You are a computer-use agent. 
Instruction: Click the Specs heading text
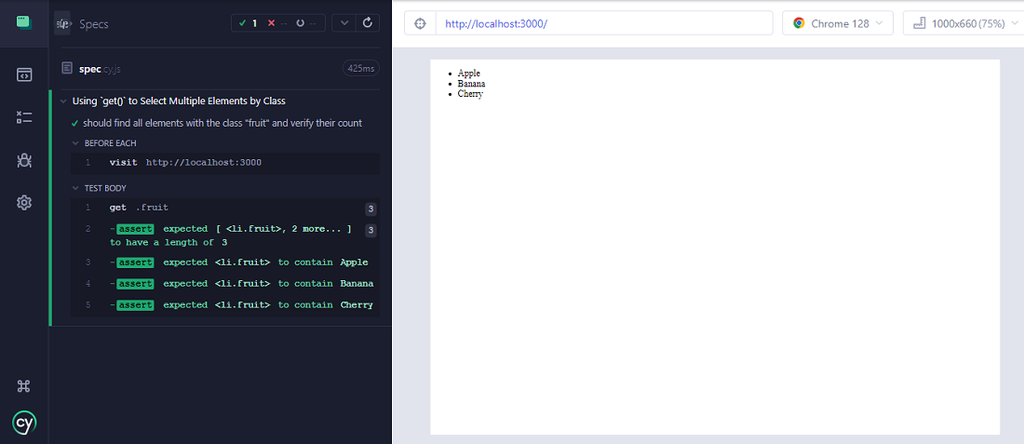(93, 24)
